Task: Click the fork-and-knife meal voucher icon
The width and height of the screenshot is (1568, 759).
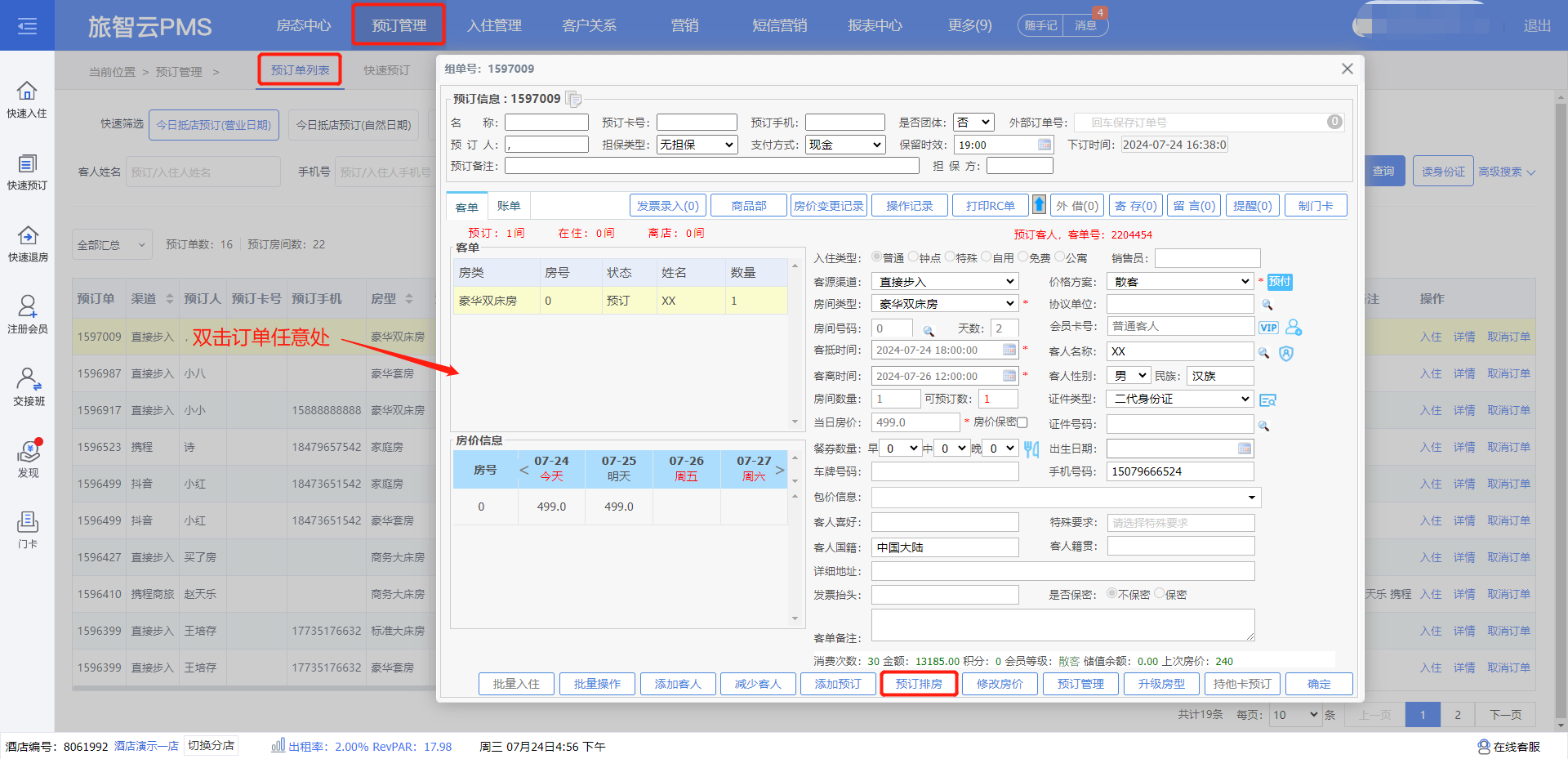Action: [1031, 449]
